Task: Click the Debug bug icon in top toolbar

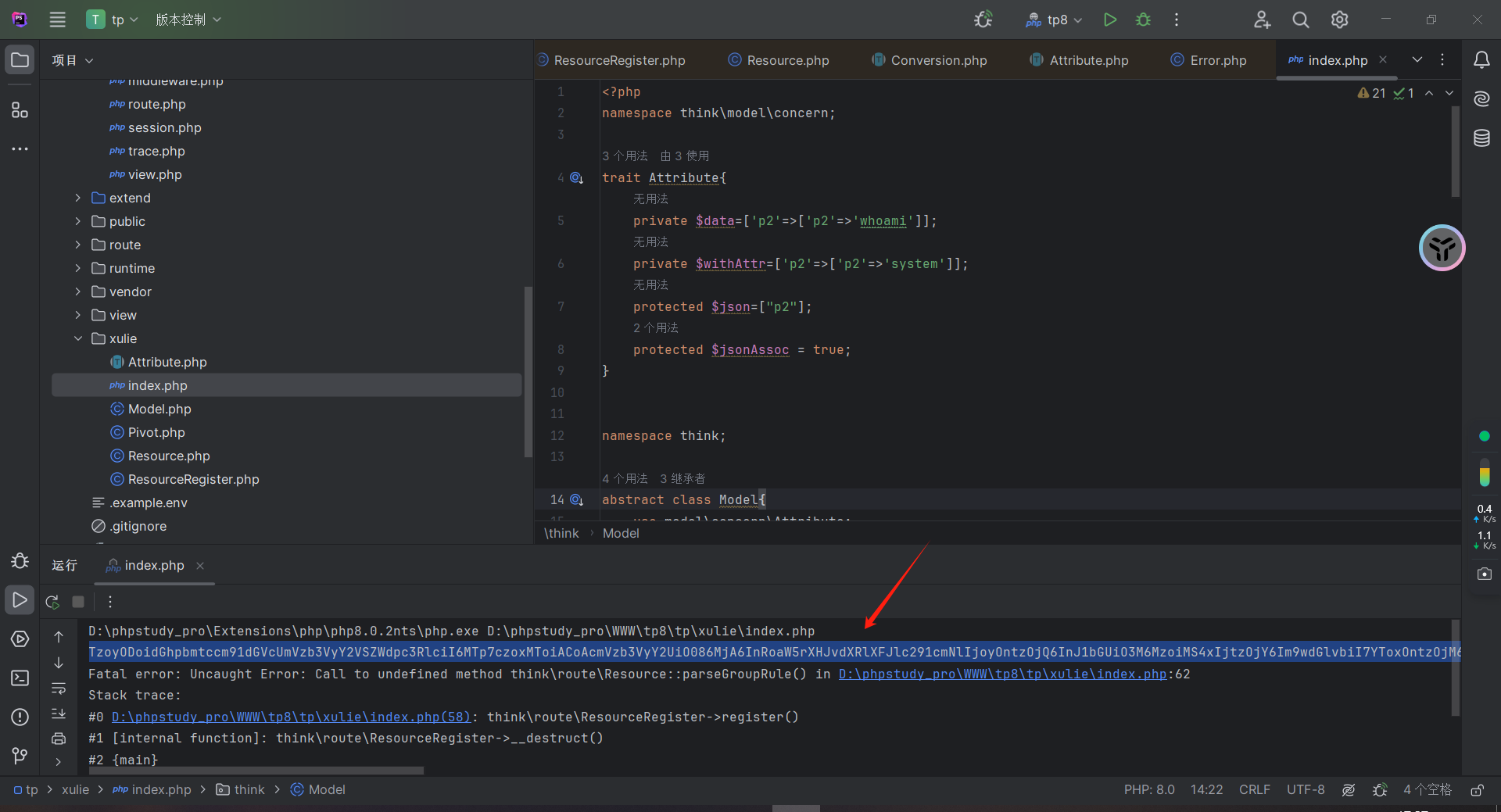Action: [x=1143, y=20]
